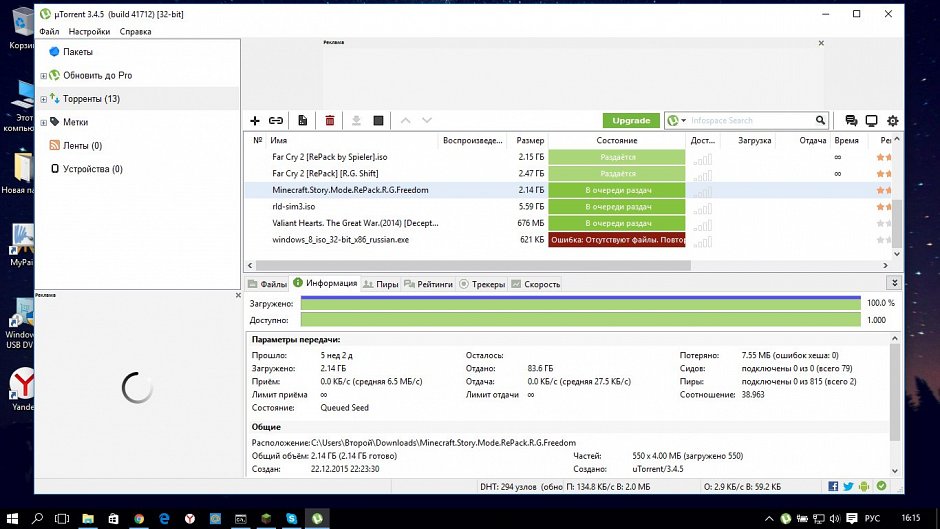Switch to the Пиры tab
The width and height of the screenshot is (940, 529).
point(381,284)
